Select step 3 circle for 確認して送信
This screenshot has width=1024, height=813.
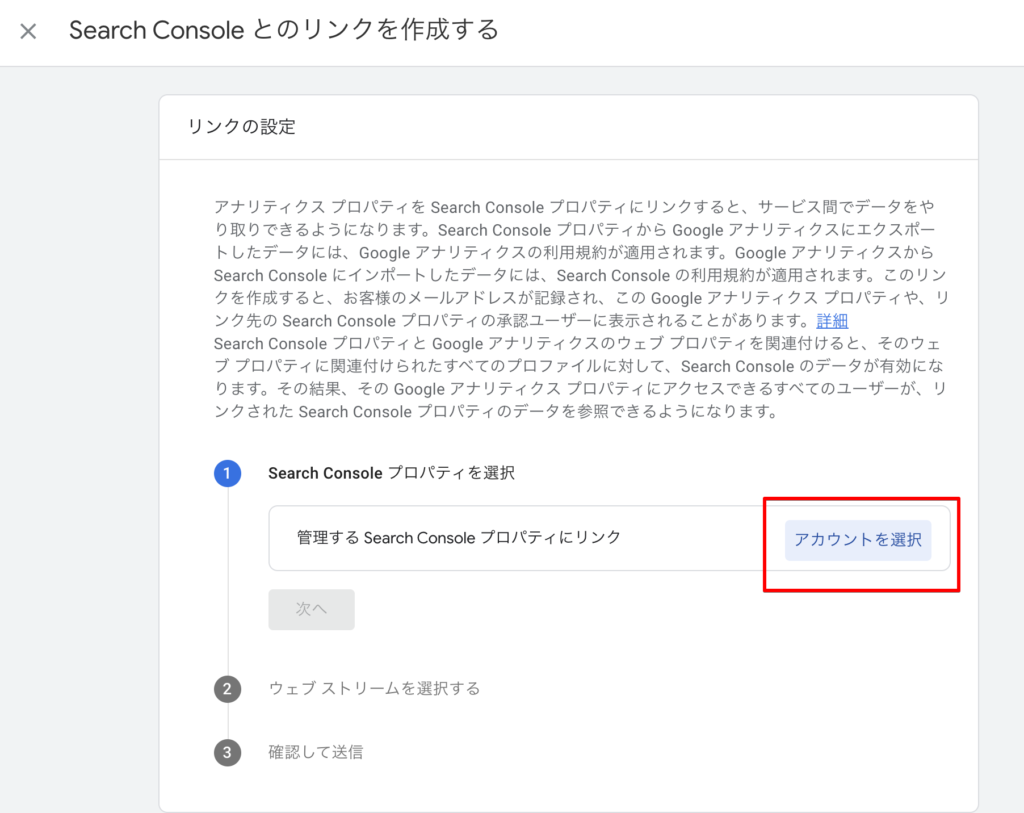(x=227, y=752)
